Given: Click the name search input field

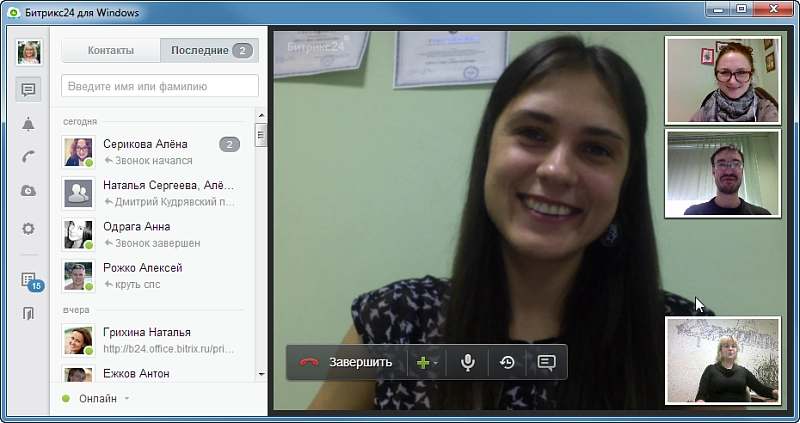Looking at the screenshot, I should (x=160, y=86).
